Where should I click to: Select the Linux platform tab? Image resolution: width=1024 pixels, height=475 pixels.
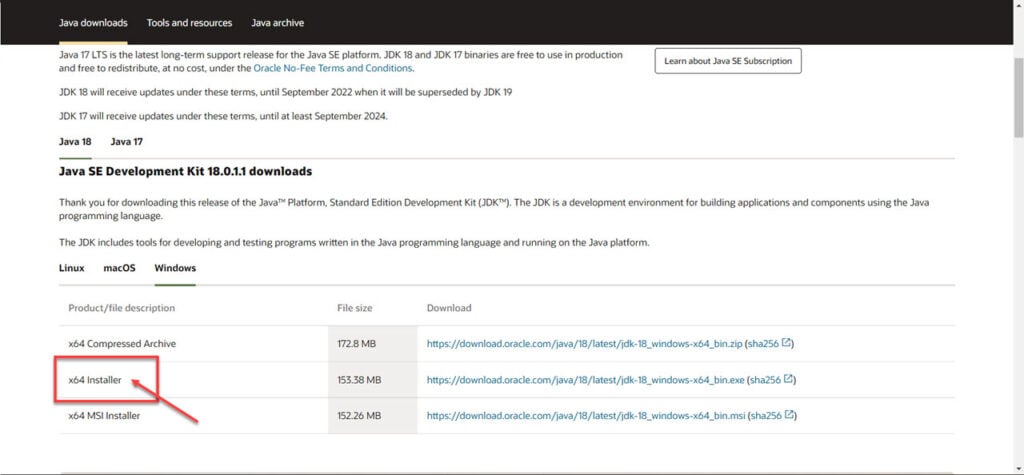pyautogui.click(x=72, y=268)
